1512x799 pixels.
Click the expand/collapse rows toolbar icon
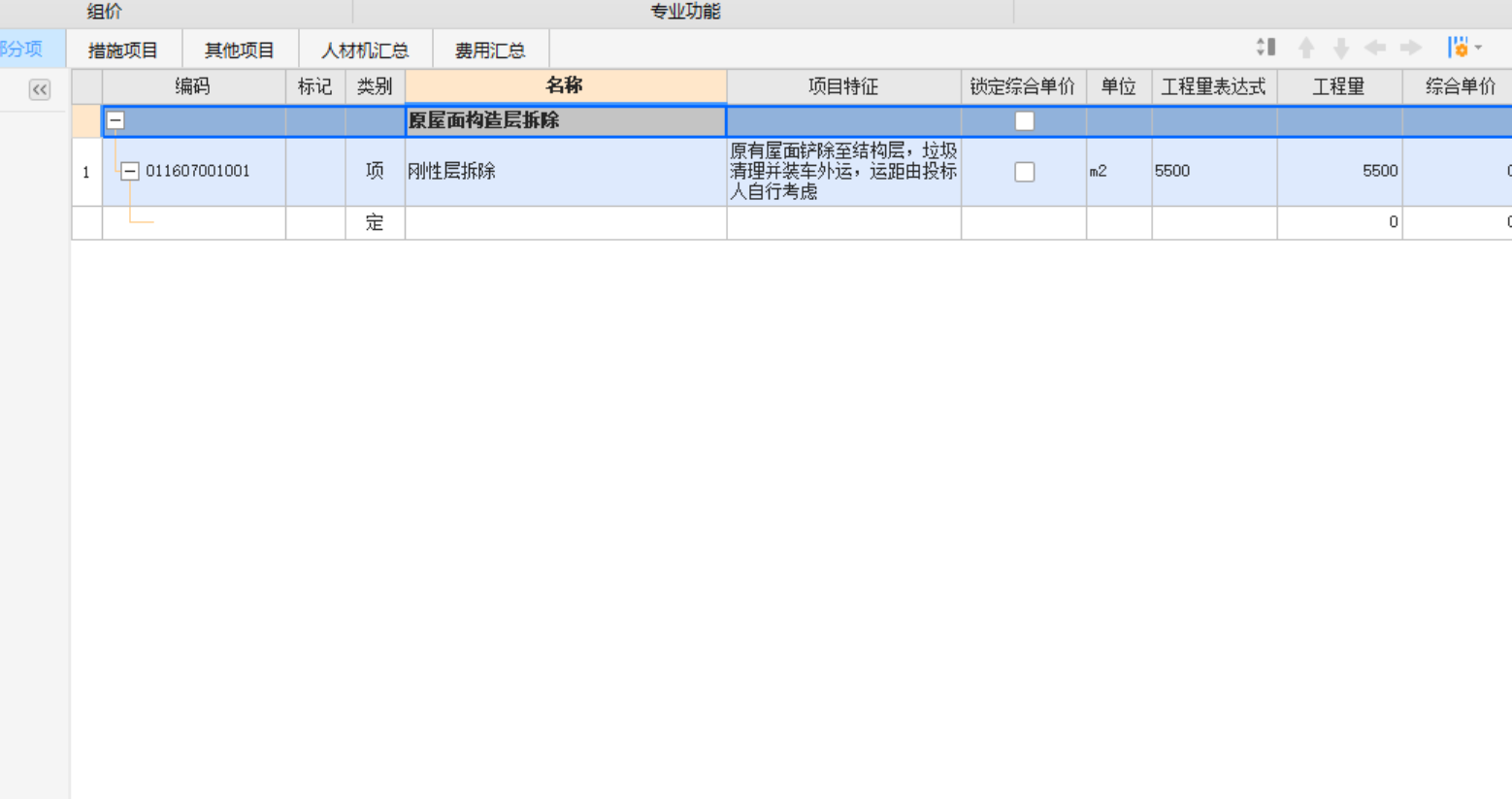tap(1265, 48)
